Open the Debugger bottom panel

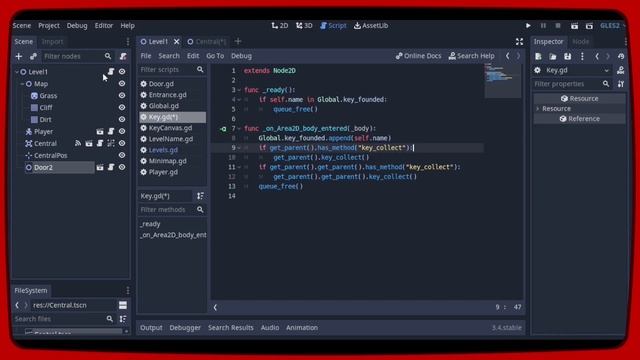pyautogui.click(x=185, y=328)
